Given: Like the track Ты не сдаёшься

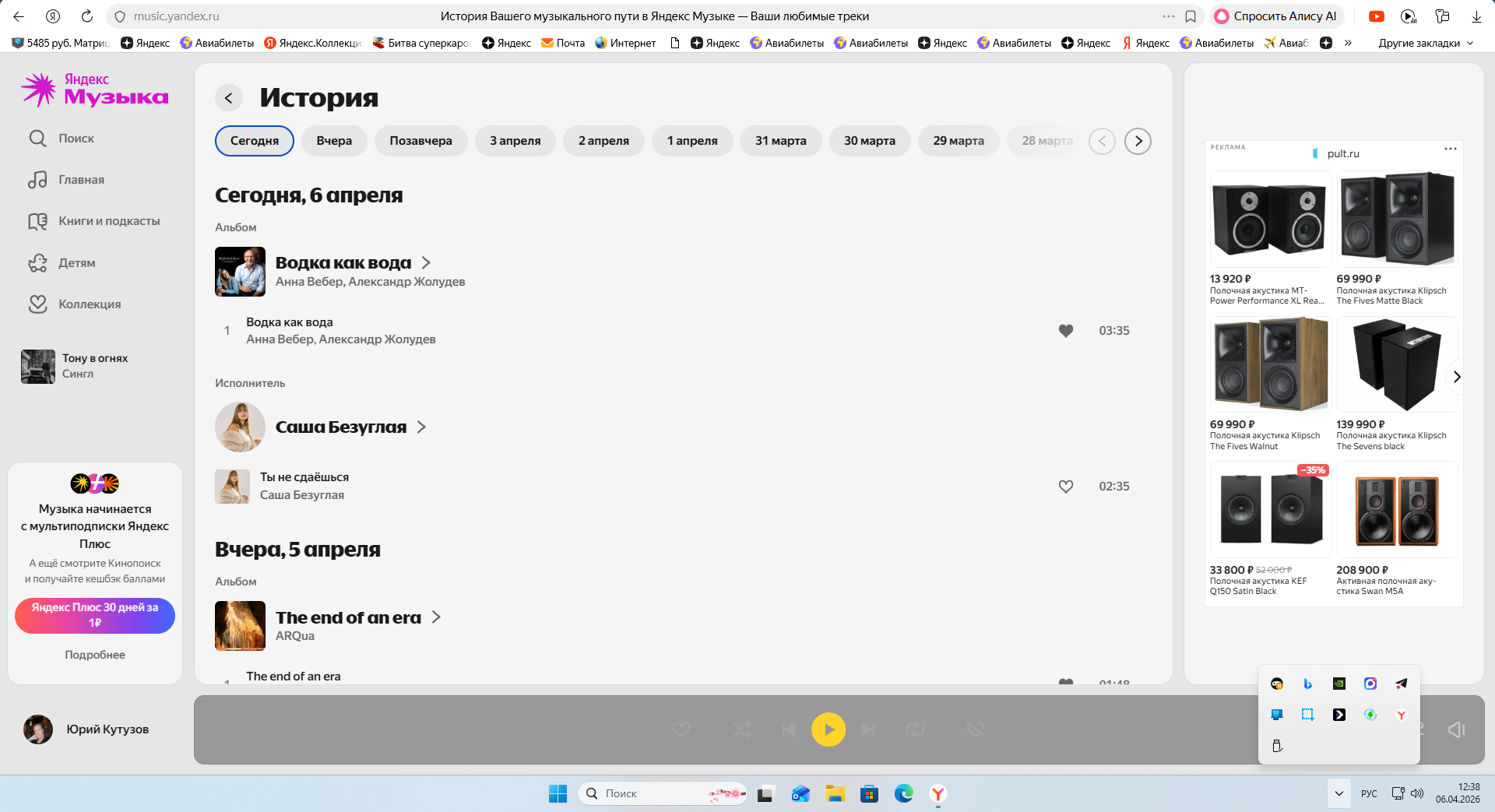Looking at the screenshot, I should click(x=1066, y=487).
